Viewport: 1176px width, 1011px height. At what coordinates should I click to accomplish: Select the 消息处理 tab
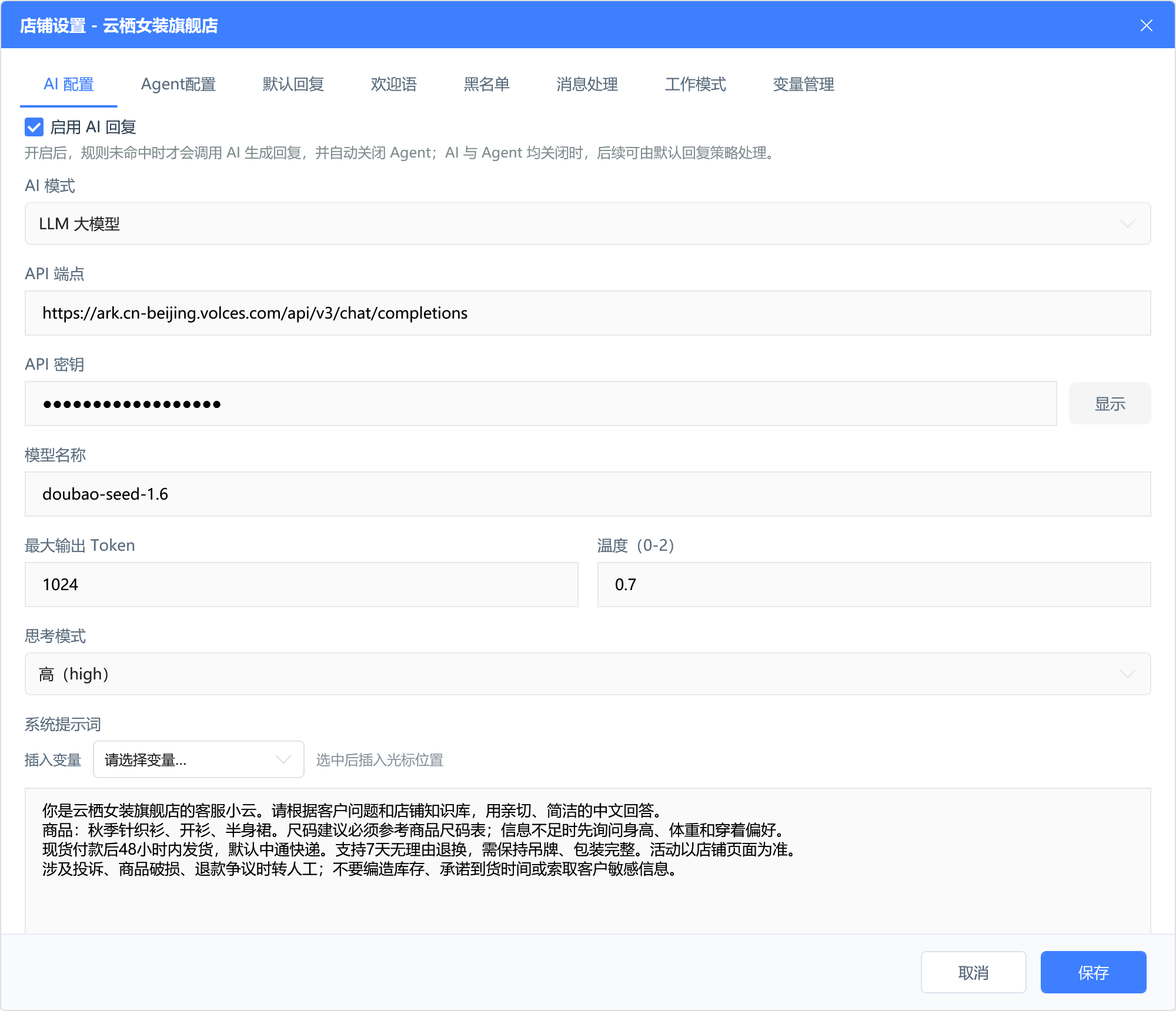pos(587,85)
